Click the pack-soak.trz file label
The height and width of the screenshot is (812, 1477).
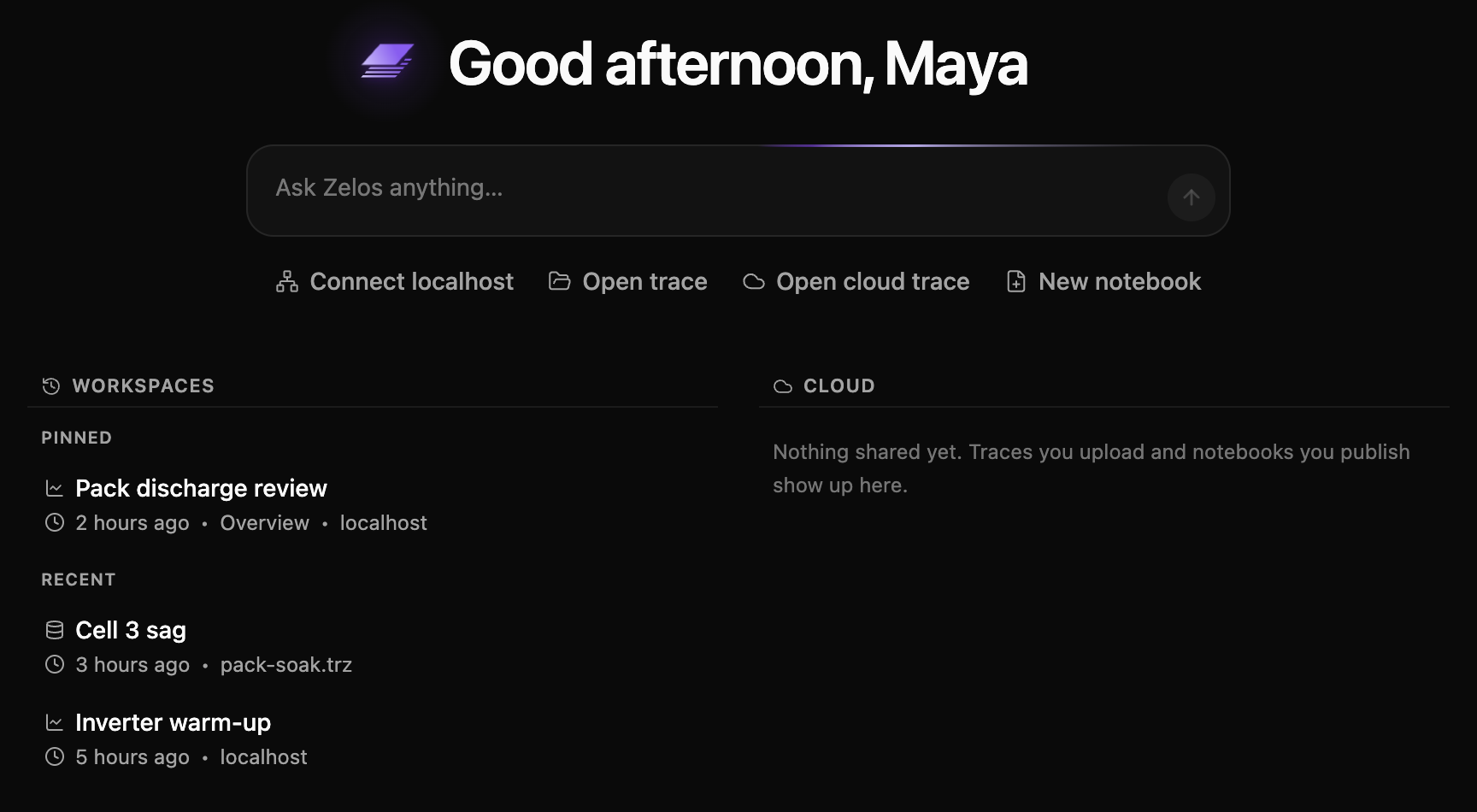[286, 665]
